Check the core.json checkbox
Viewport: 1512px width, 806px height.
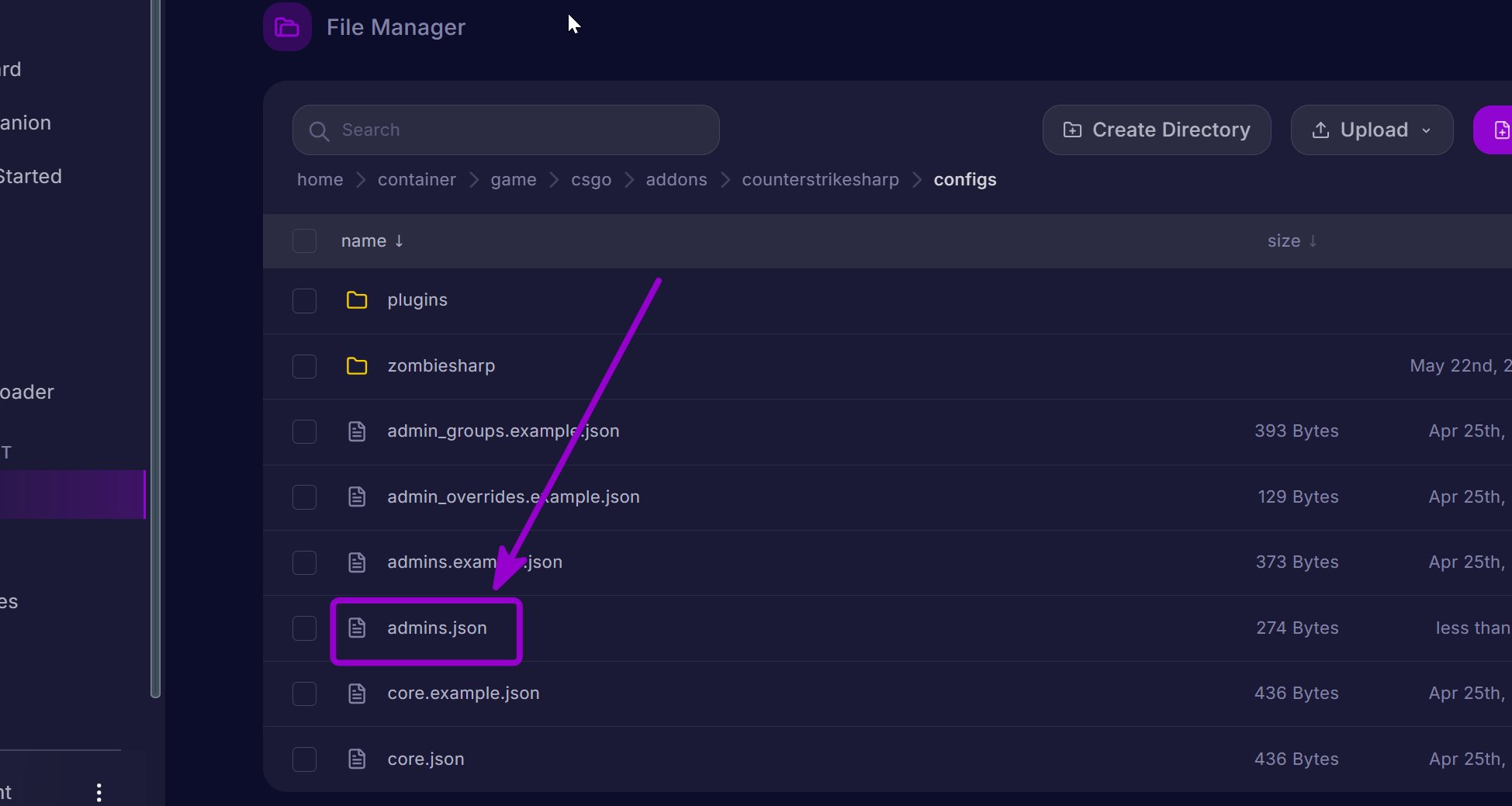tap(304, 759)
